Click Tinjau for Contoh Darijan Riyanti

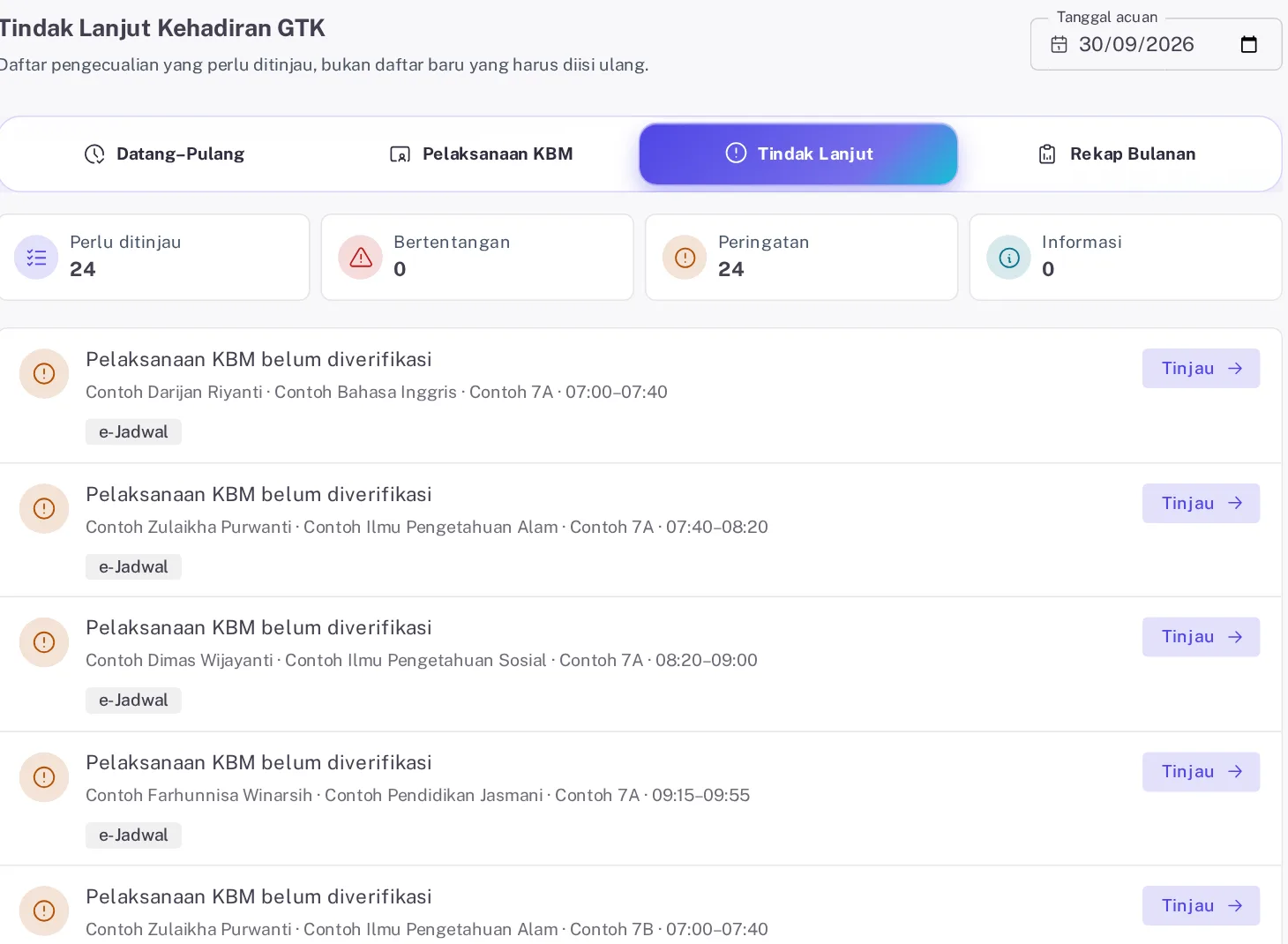[1201, 369]
